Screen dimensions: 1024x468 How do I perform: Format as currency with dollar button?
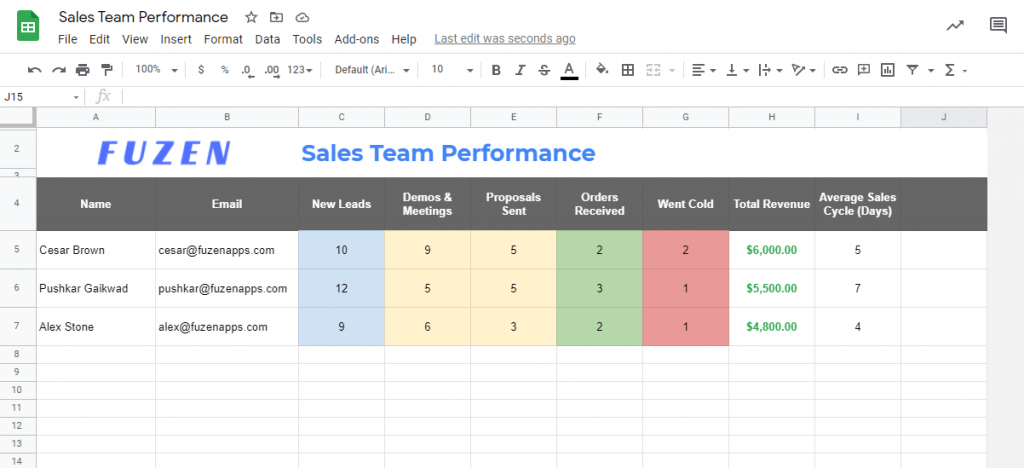pyautogui.click(x=200, y=70)
